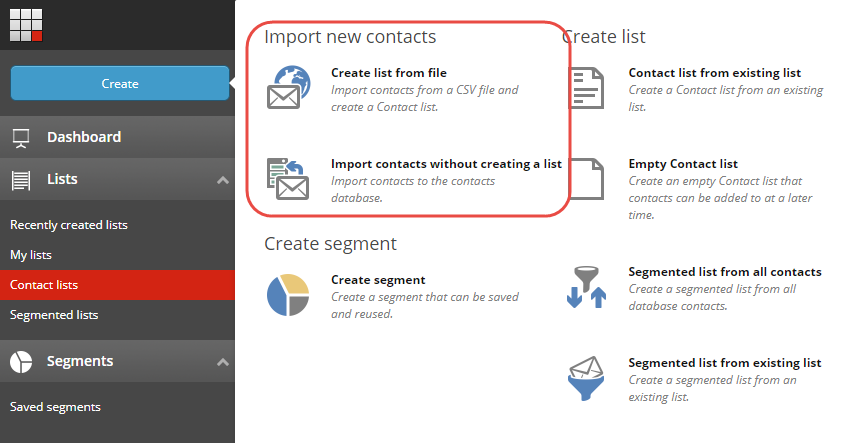Screen dimensions: 847x443
Task: Select Contact lists menu item
Action: (117, 285)
